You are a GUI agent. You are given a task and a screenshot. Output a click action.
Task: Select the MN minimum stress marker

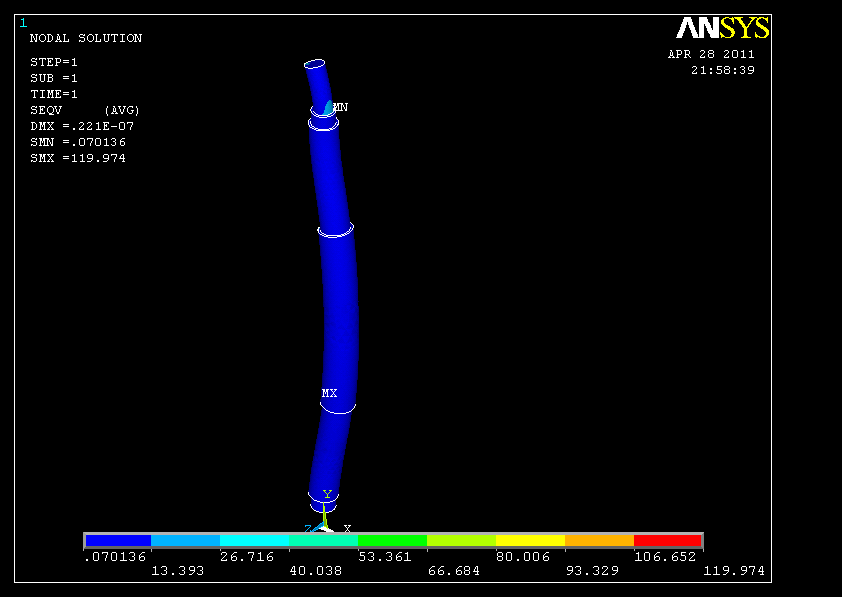pyautogui.click(x=340, y=107)
